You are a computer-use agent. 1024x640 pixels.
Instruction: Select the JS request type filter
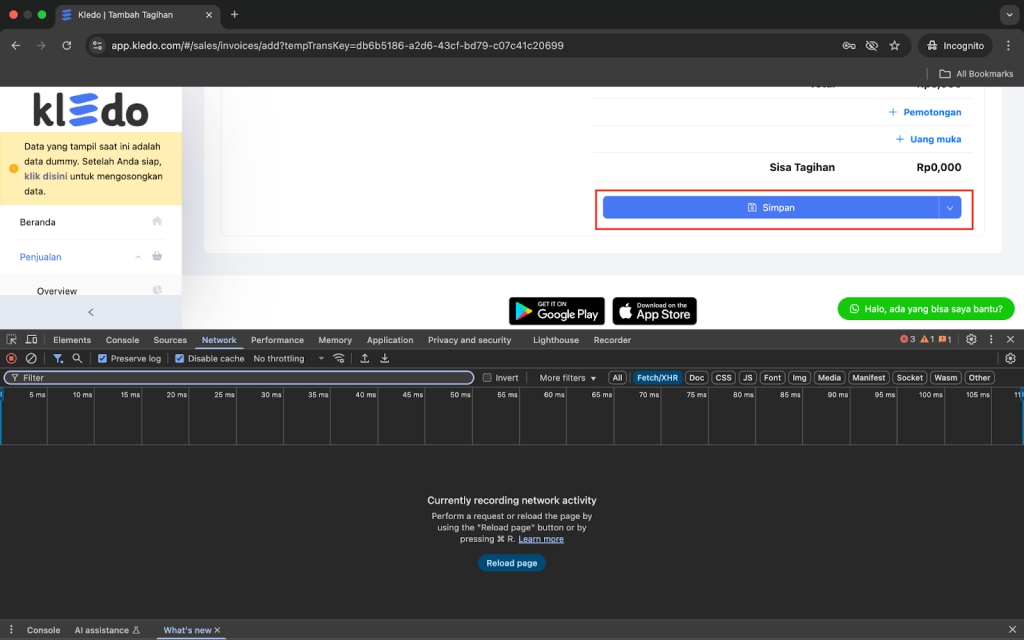(747, 378)
